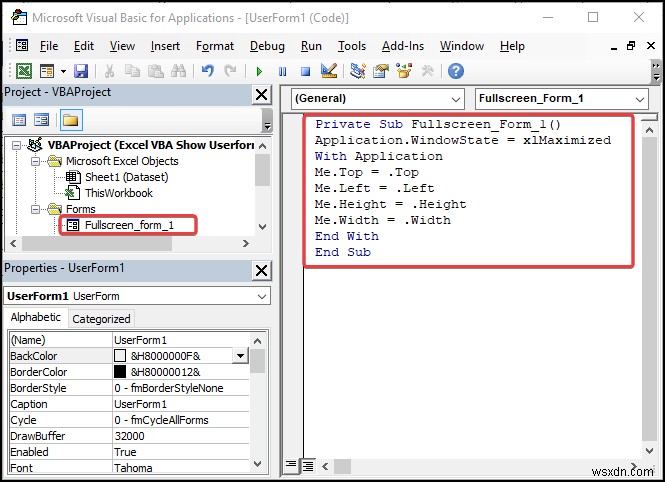Open the Help menu
Screen dimensions: 665x482
512,46
